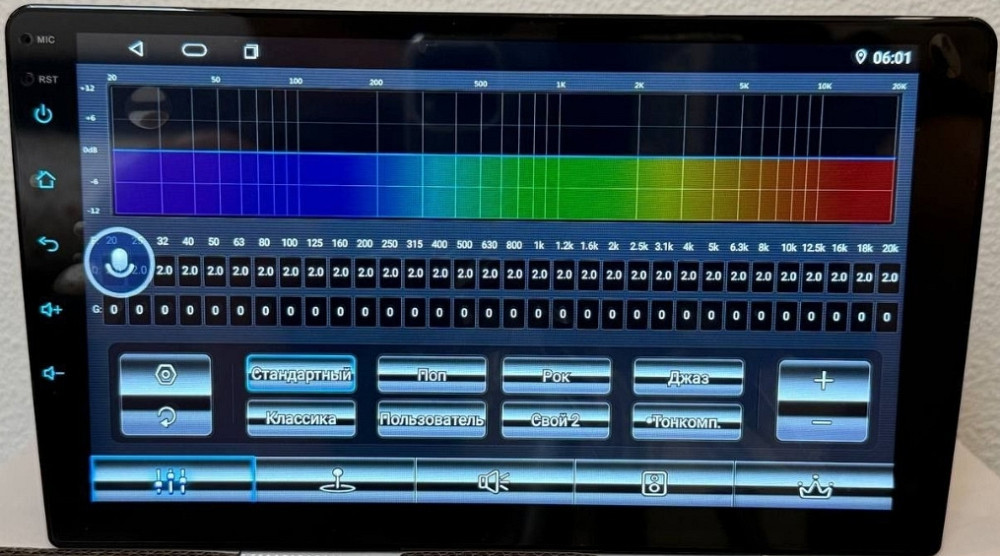The width and height of the screenshot is (1000, 556).
Task: Increase the value with the plus button
Action: click(823, 381)
